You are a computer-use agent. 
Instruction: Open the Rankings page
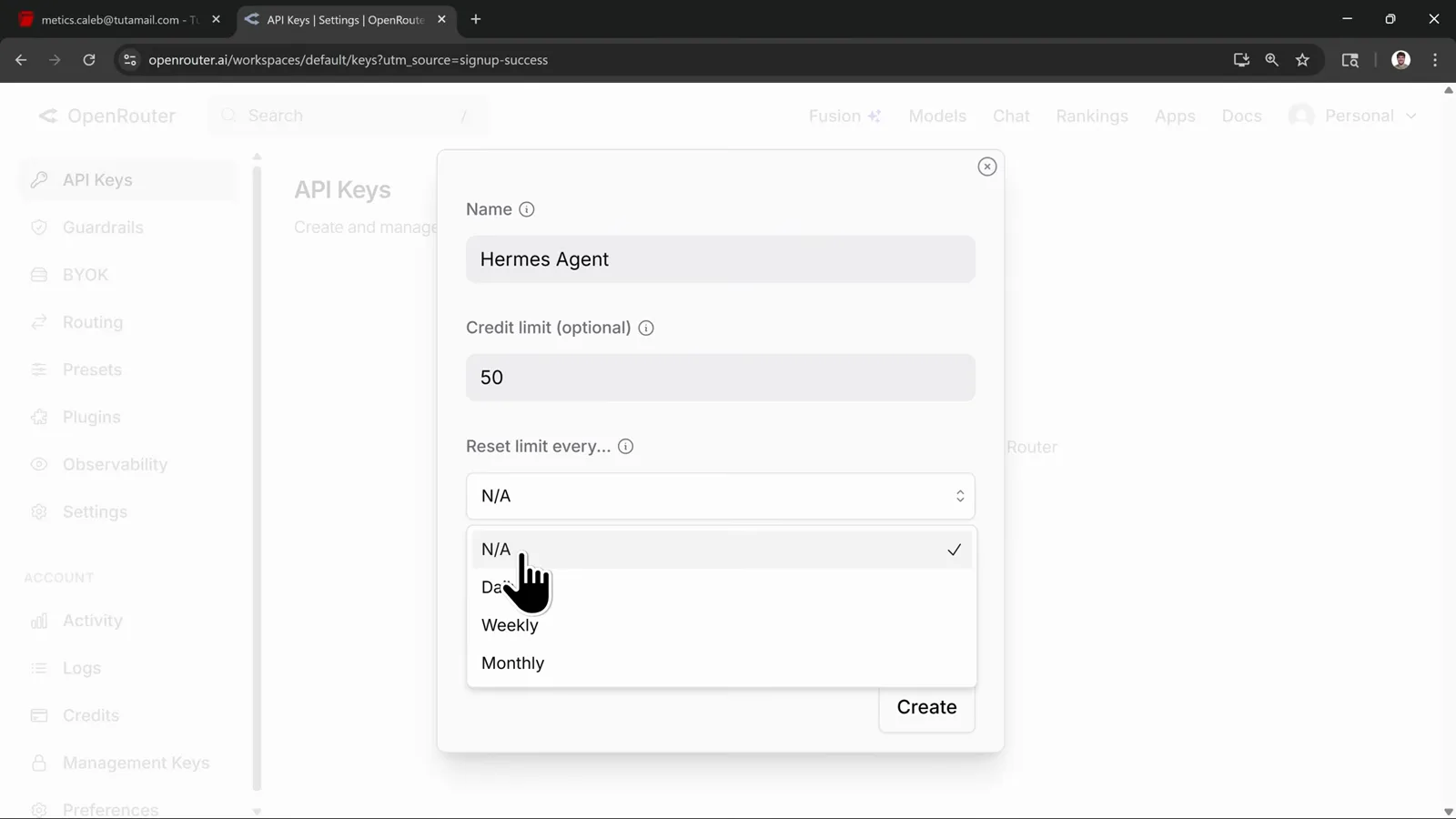pos(1092,116)
